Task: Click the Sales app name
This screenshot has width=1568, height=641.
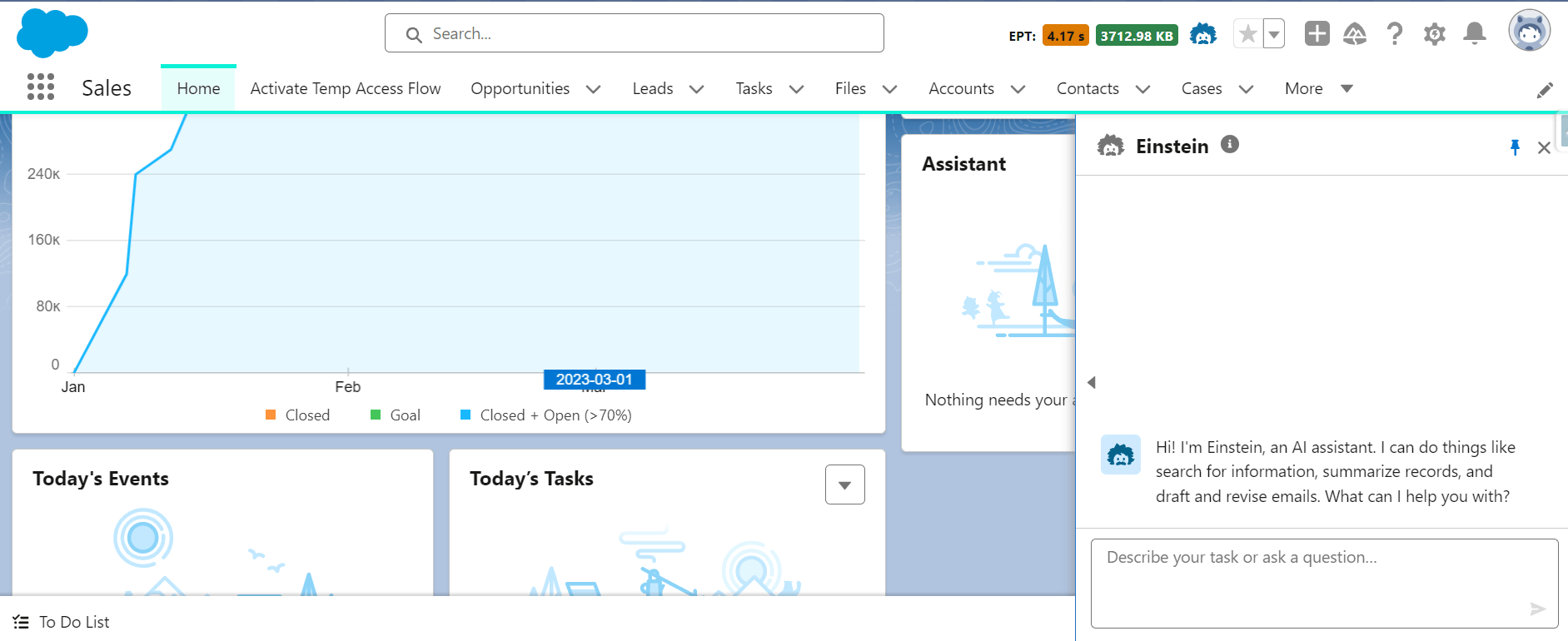Action: pos(107,87)
